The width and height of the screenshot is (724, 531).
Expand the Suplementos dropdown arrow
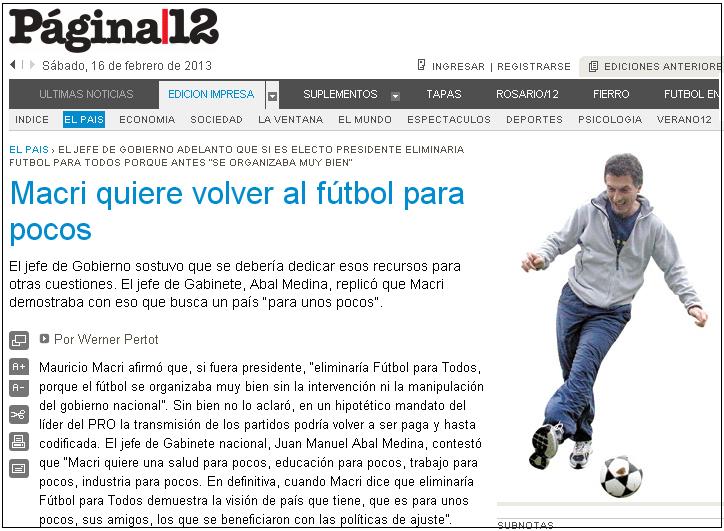click(x=395, y=96)
